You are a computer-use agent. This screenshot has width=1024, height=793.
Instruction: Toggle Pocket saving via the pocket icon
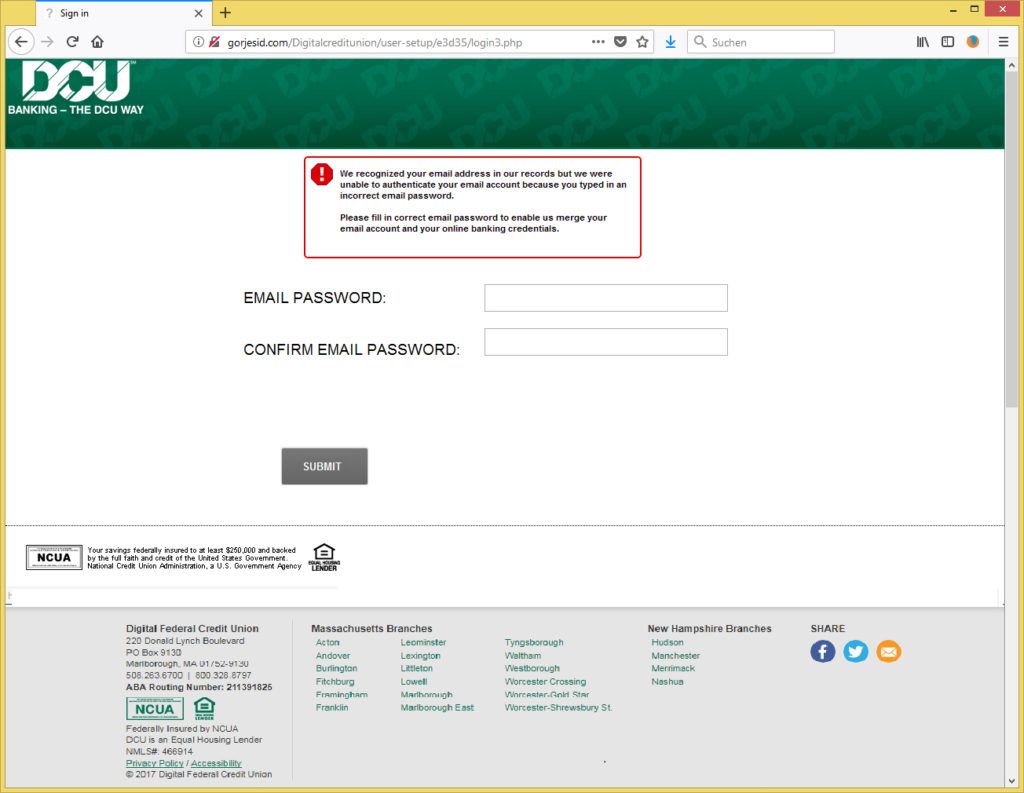621,42
